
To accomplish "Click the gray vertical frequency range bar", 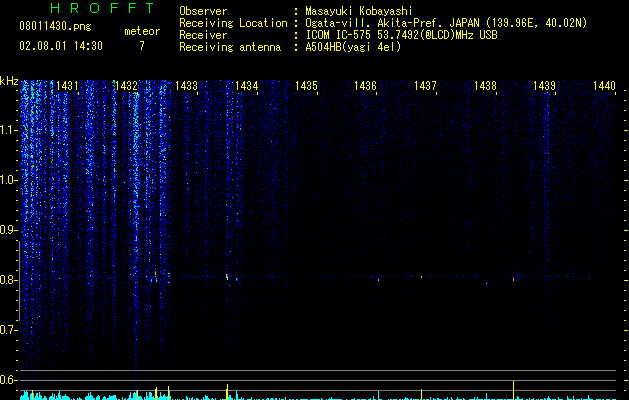I will pos(19,281).
